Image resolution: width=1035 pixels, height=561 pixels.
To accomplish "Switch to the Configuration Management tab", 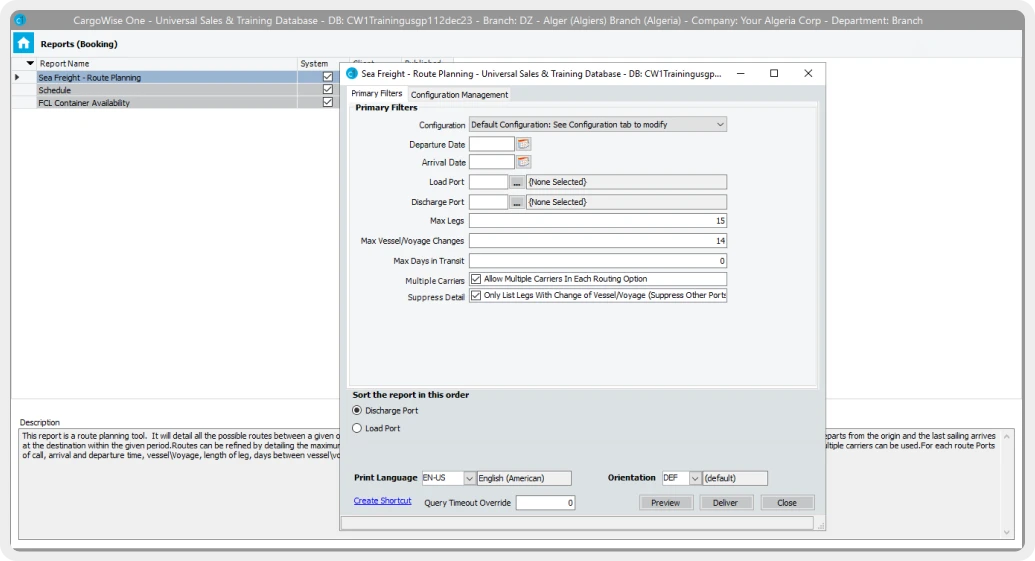I will 459,95.
